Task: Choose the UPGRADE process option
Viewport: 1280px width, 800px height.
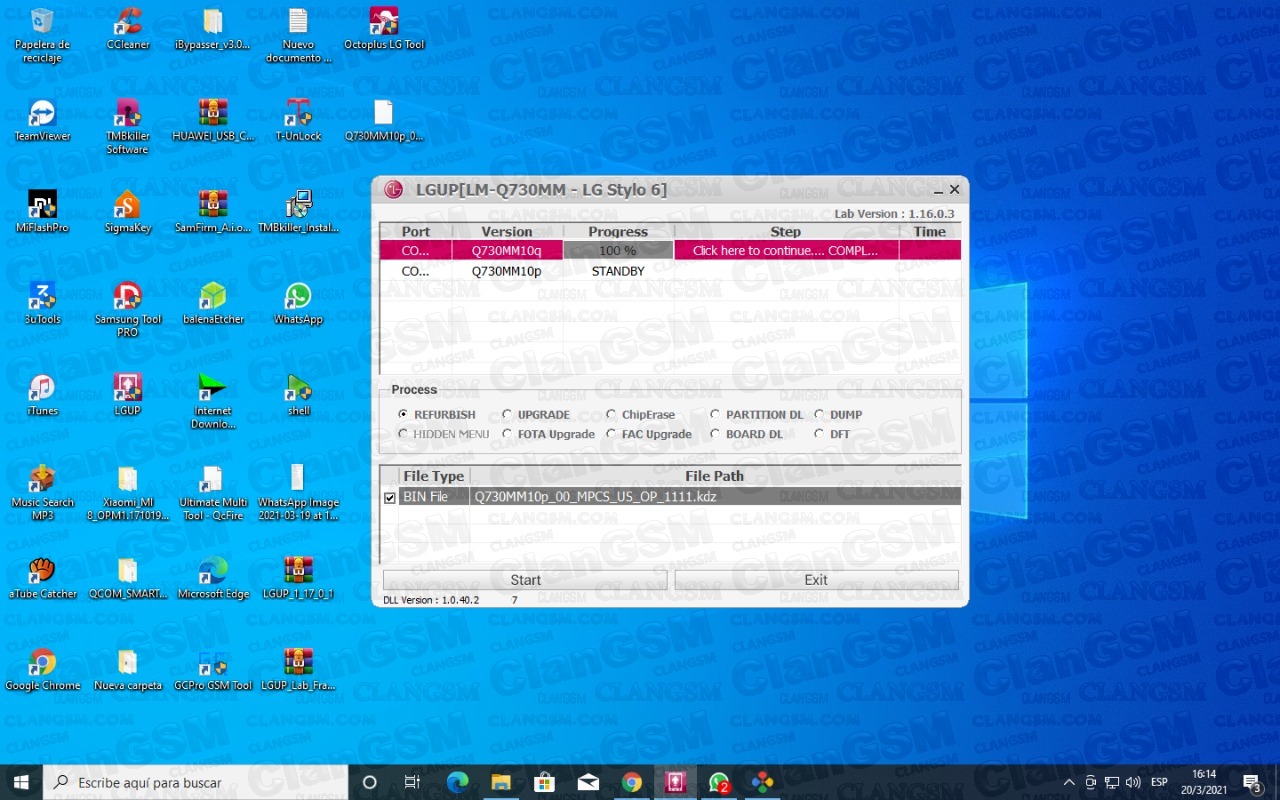Action: click(x=536, y=415)
